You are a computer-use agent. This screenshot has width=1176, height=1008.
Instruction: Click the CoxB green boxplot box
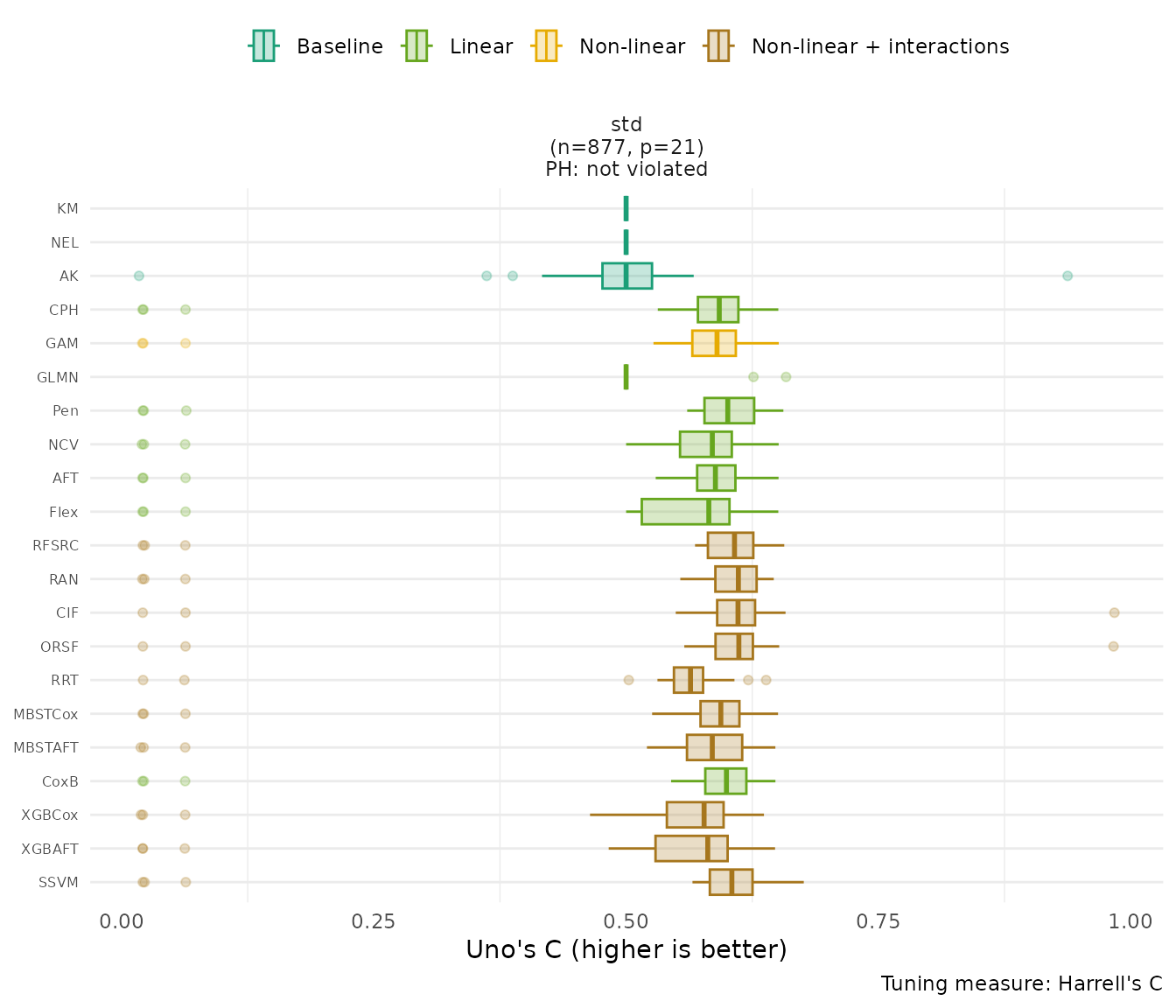[x=725, y=781]
